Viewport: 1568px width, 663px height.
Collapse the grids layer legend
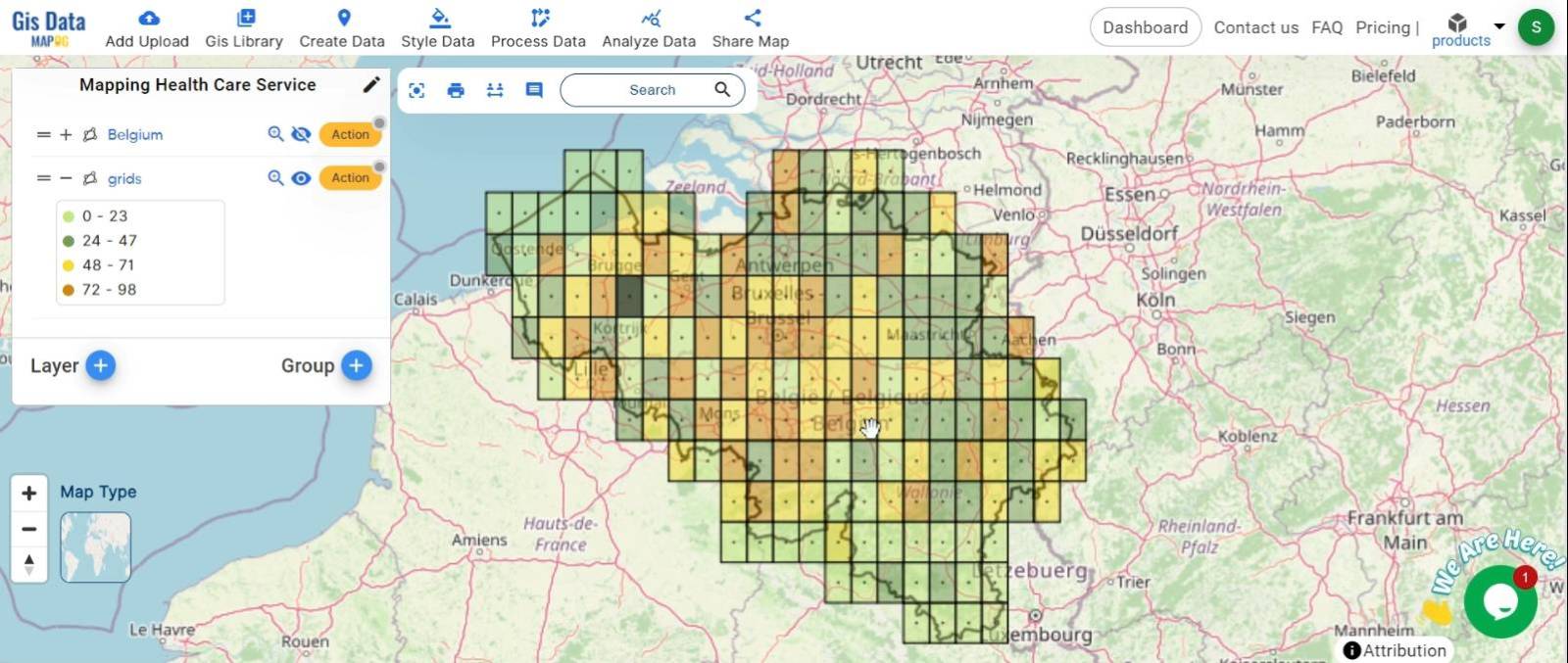(x=66, y=178)
